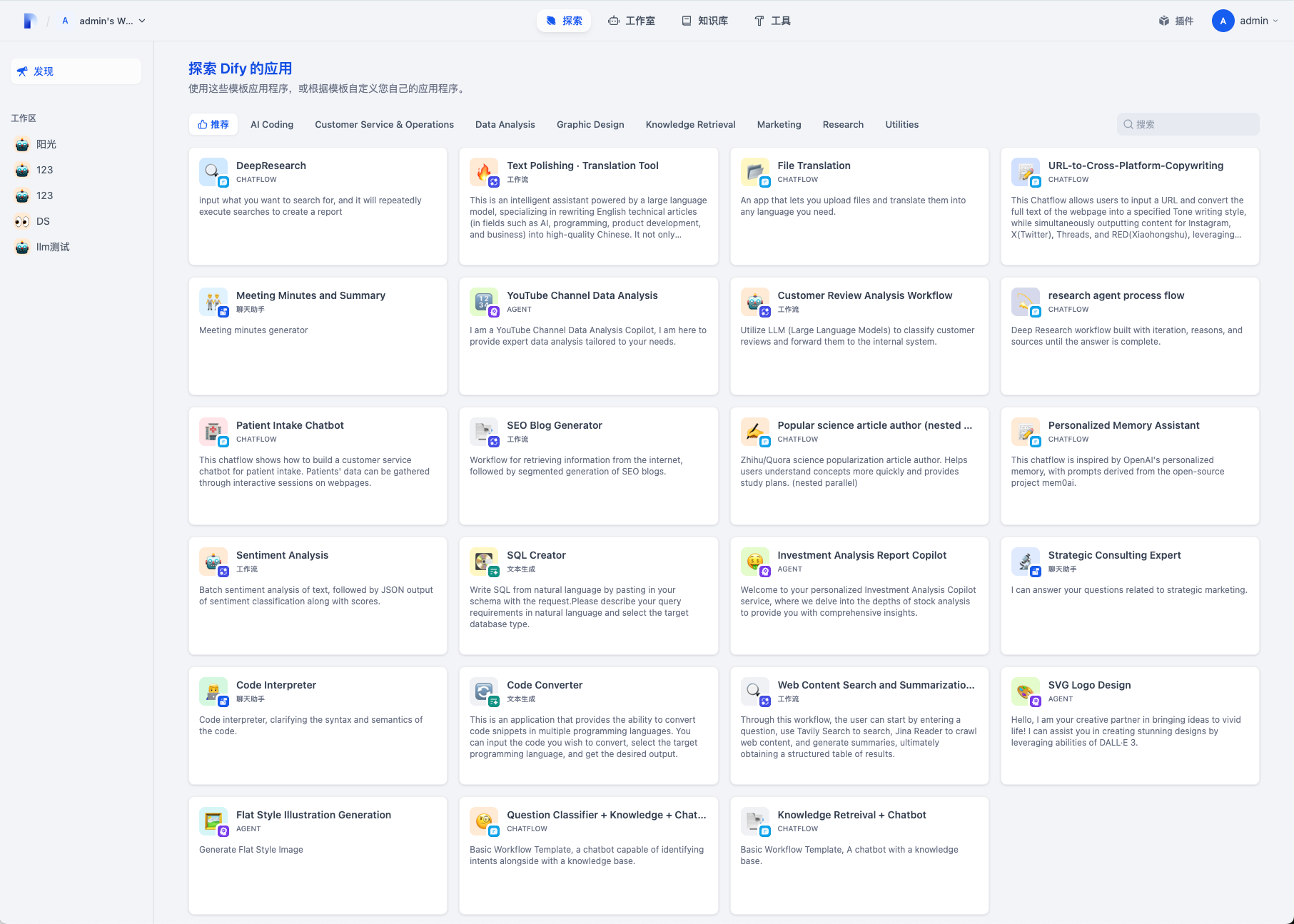Click the SQL Creator app icon
Screen dimensions: 1294x924
pos(483,562)
